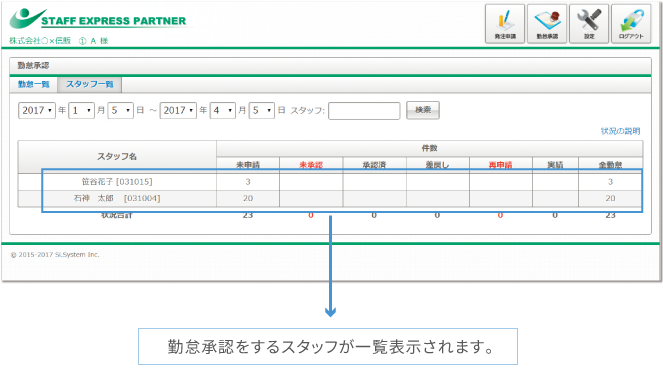Click the 検索 search button
Screen dimensions: 663x370
click(423, 110)
